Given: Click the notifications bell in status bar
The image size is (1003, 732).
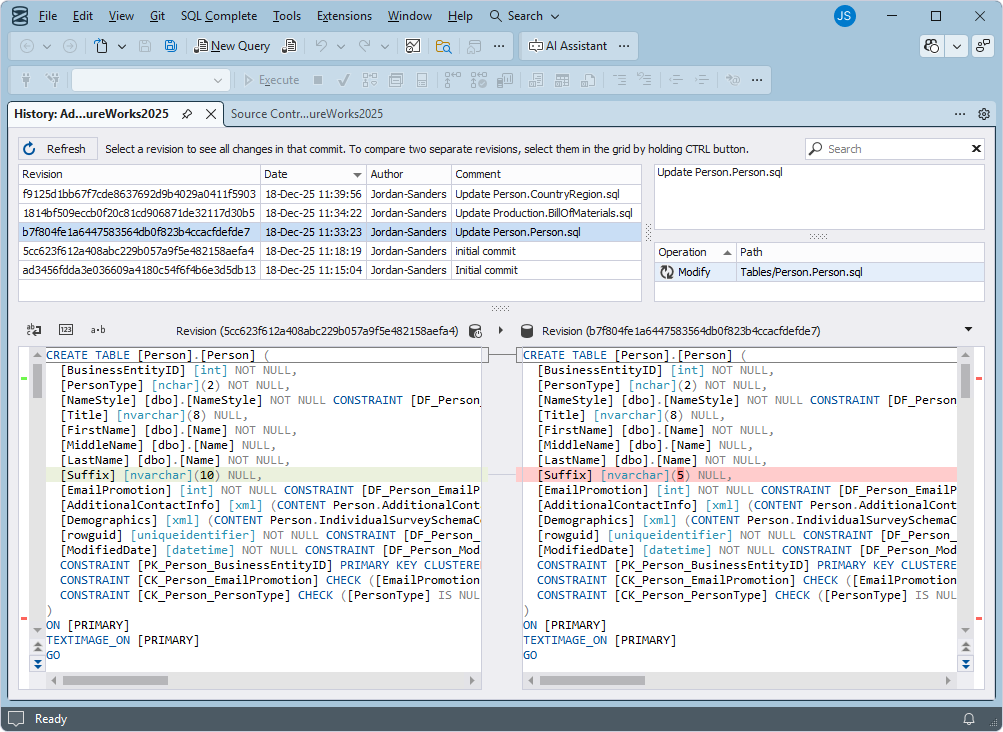Looking at the screenshot, I should point(968,718).
